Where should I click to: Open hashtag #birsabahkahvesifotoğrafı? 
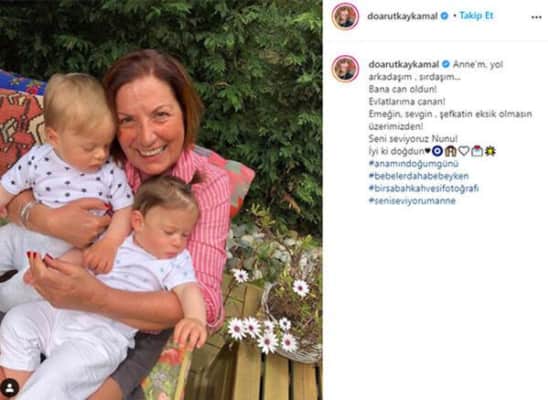[424, 188]
